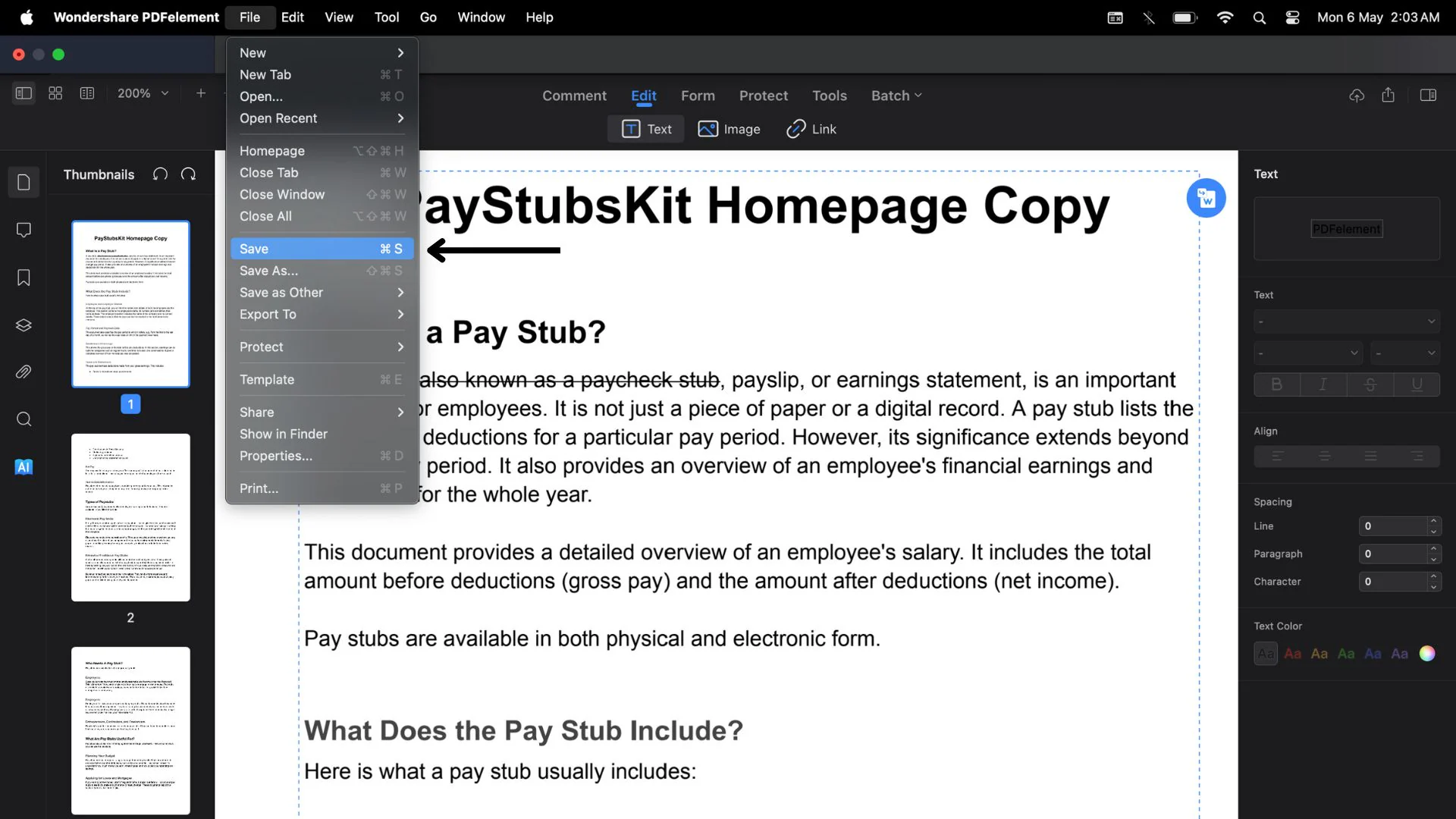Click the blue convert-to-Word floating button
This screenshot has width=1456, height=819.
click(x=1206, y=198)
